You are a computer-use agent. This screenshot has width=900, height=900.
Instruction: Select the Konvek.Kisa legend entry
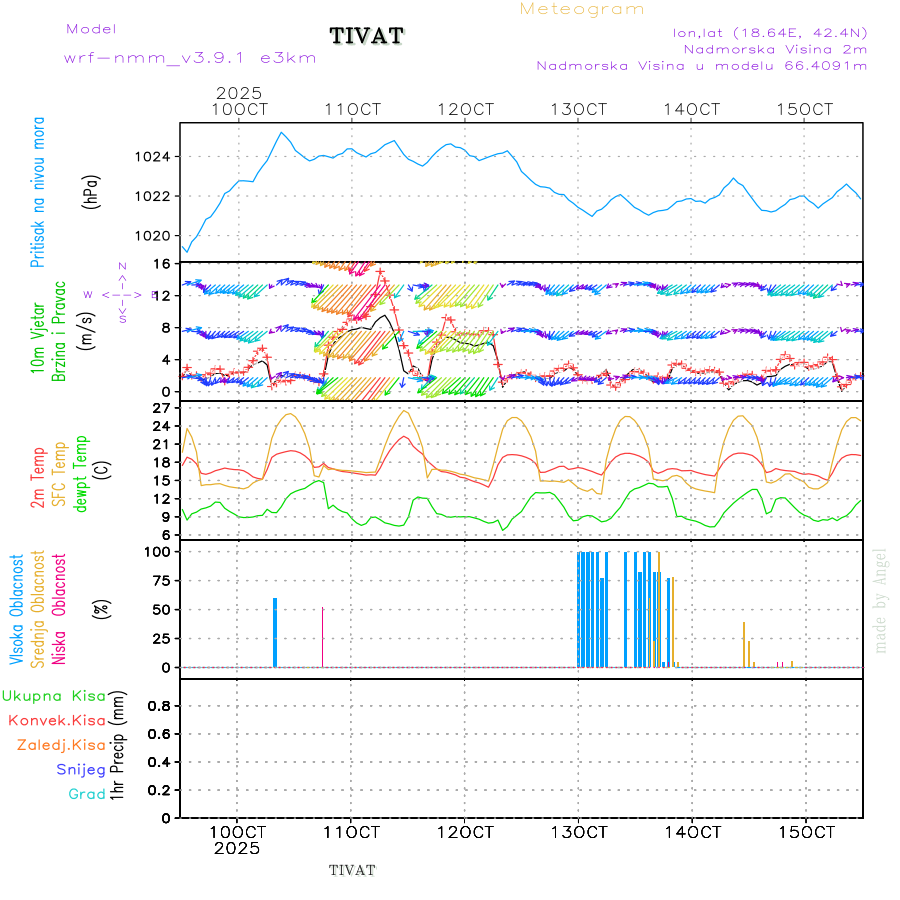coord(57,720)
